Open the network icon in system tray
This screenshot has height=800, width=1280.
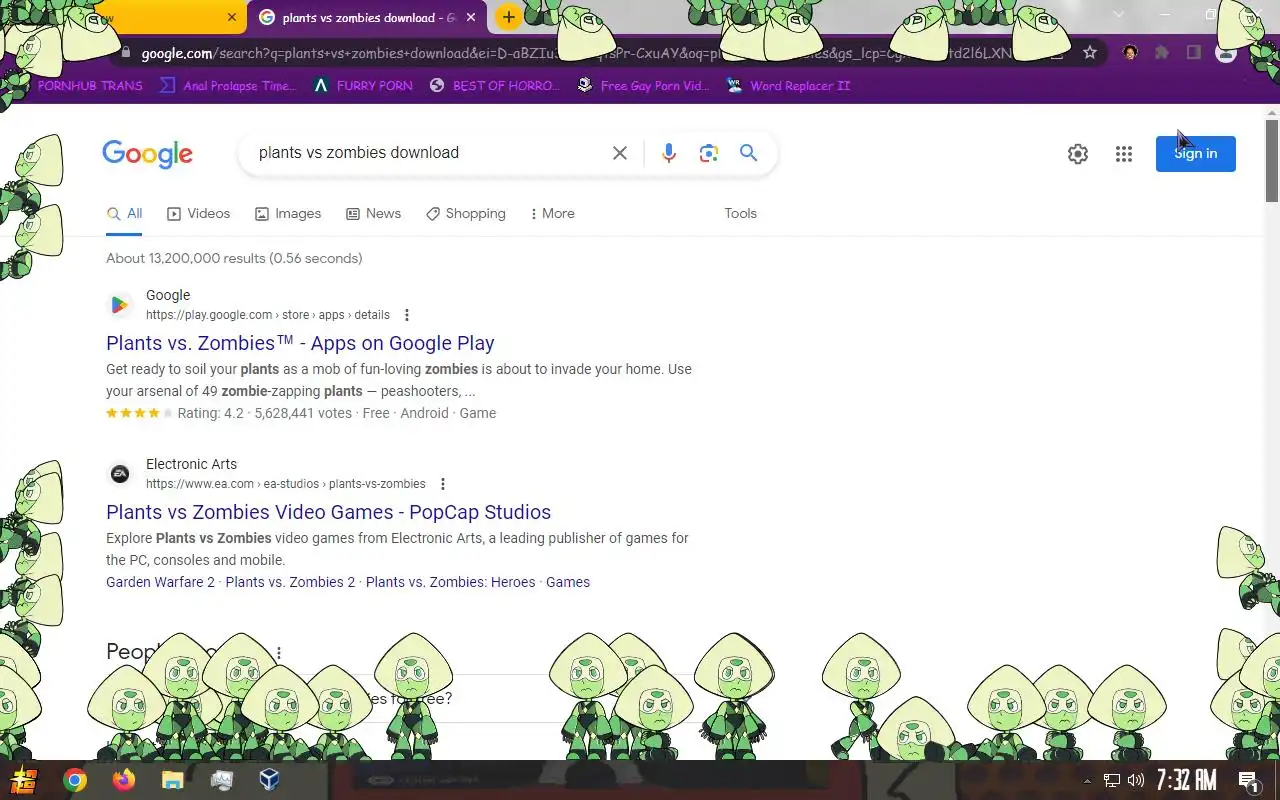1112,781
